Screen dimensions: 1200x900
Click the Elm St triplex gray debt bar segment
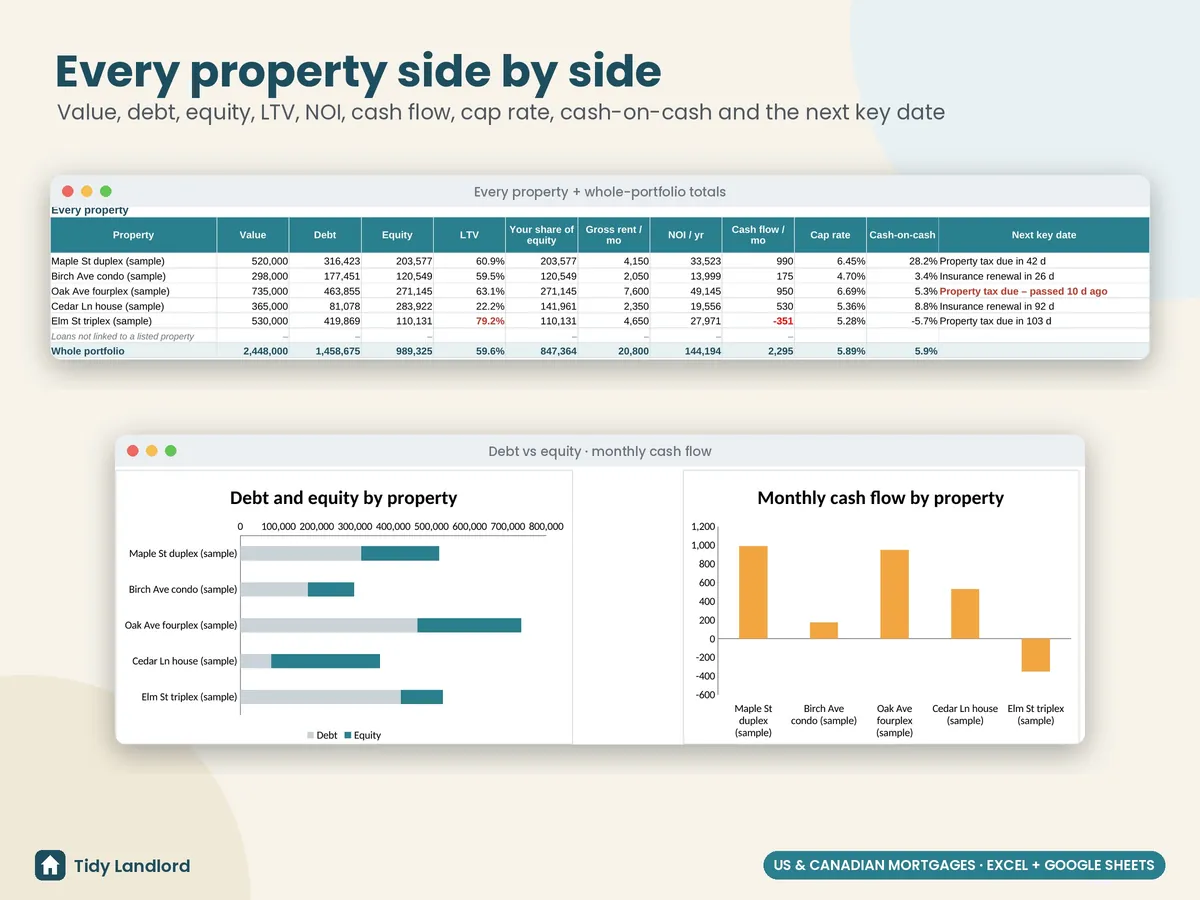[x=321, y=697]
